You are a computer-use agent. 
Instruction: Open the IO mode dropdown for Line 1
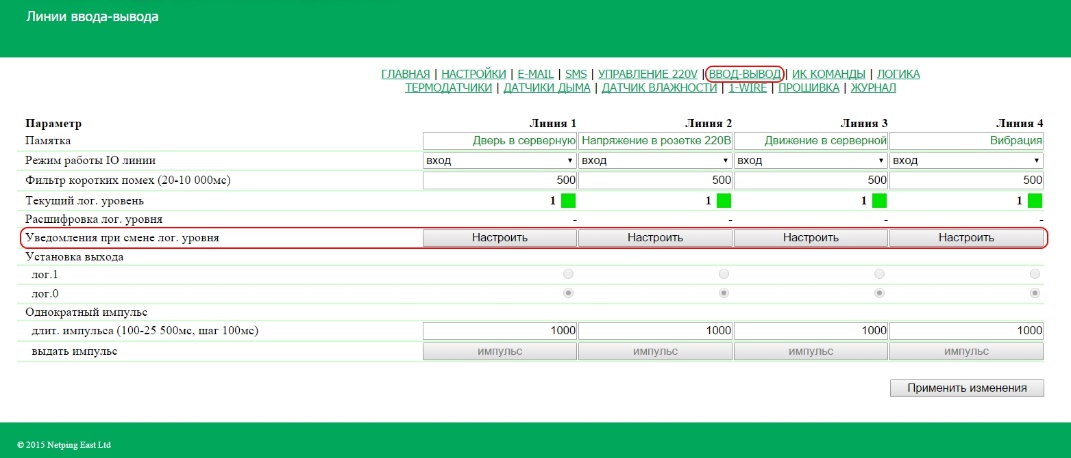pos(500,160)
